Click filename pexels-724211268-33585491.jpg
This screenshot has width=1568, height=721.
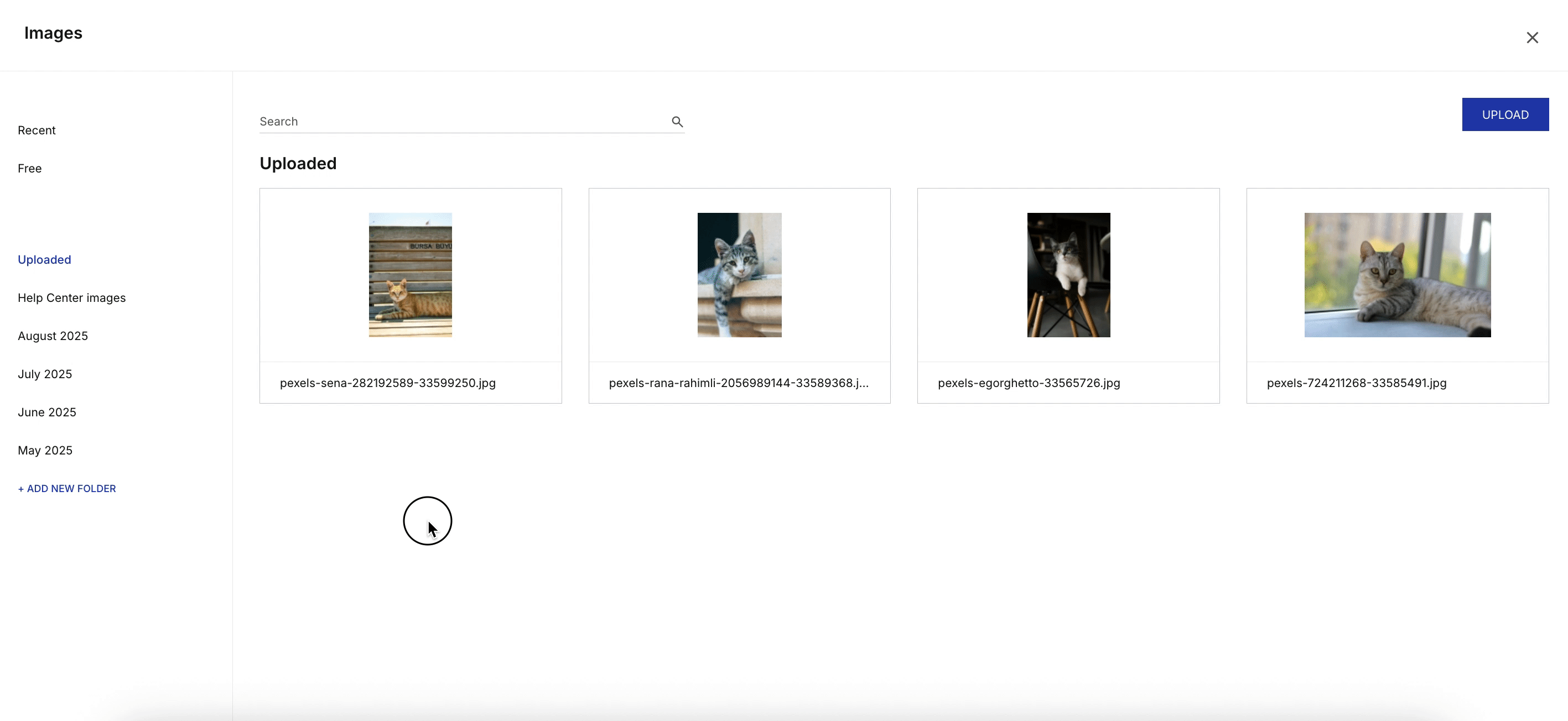(x=1356, y=383)
